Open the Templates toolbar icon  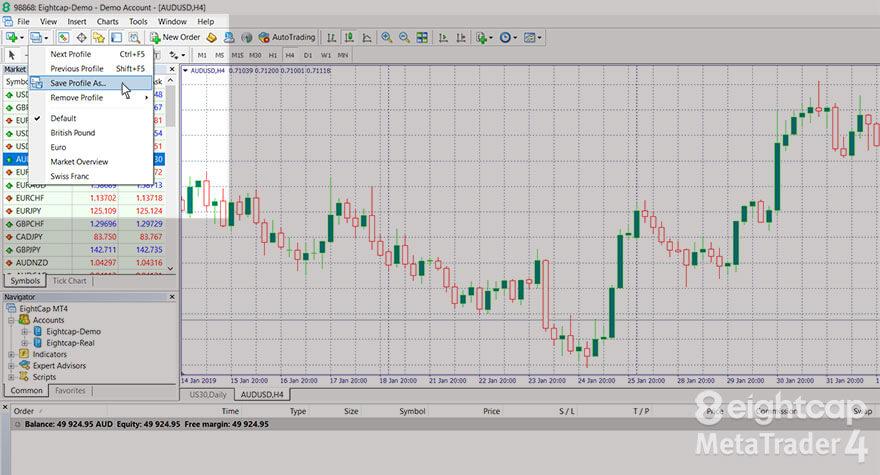[x=529, y=38]
